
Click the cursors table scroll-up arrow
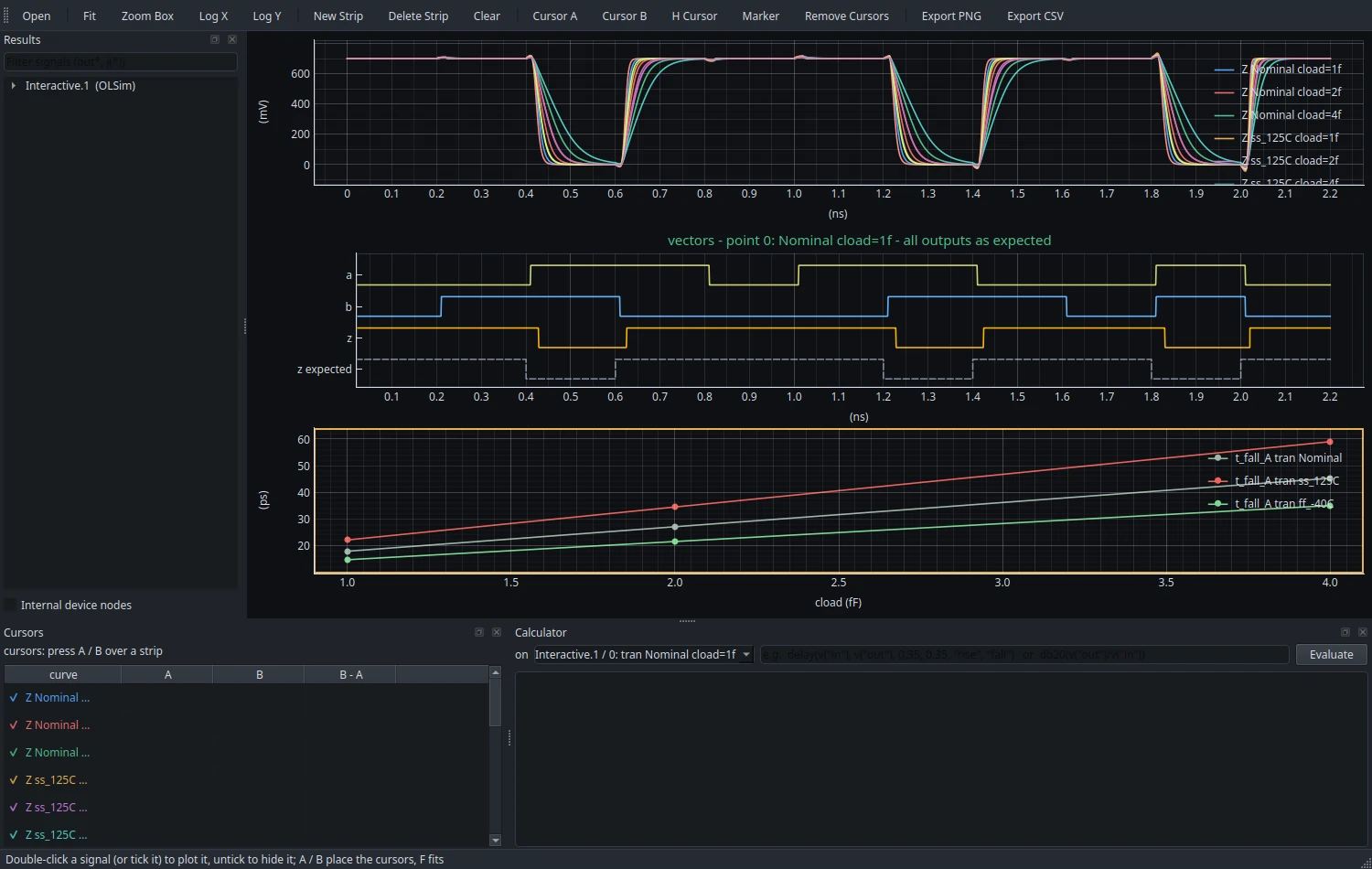pos(496,672)
